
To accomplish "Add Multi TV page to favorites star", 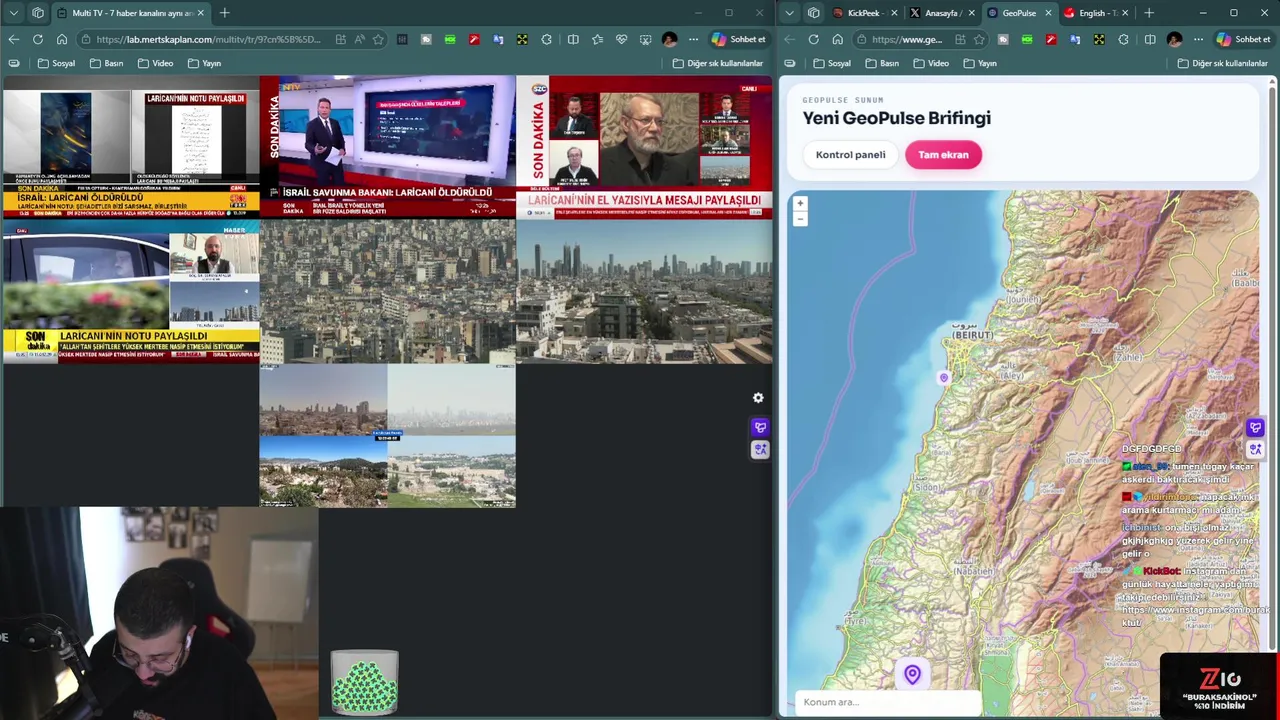I will [x=378, y=39].
